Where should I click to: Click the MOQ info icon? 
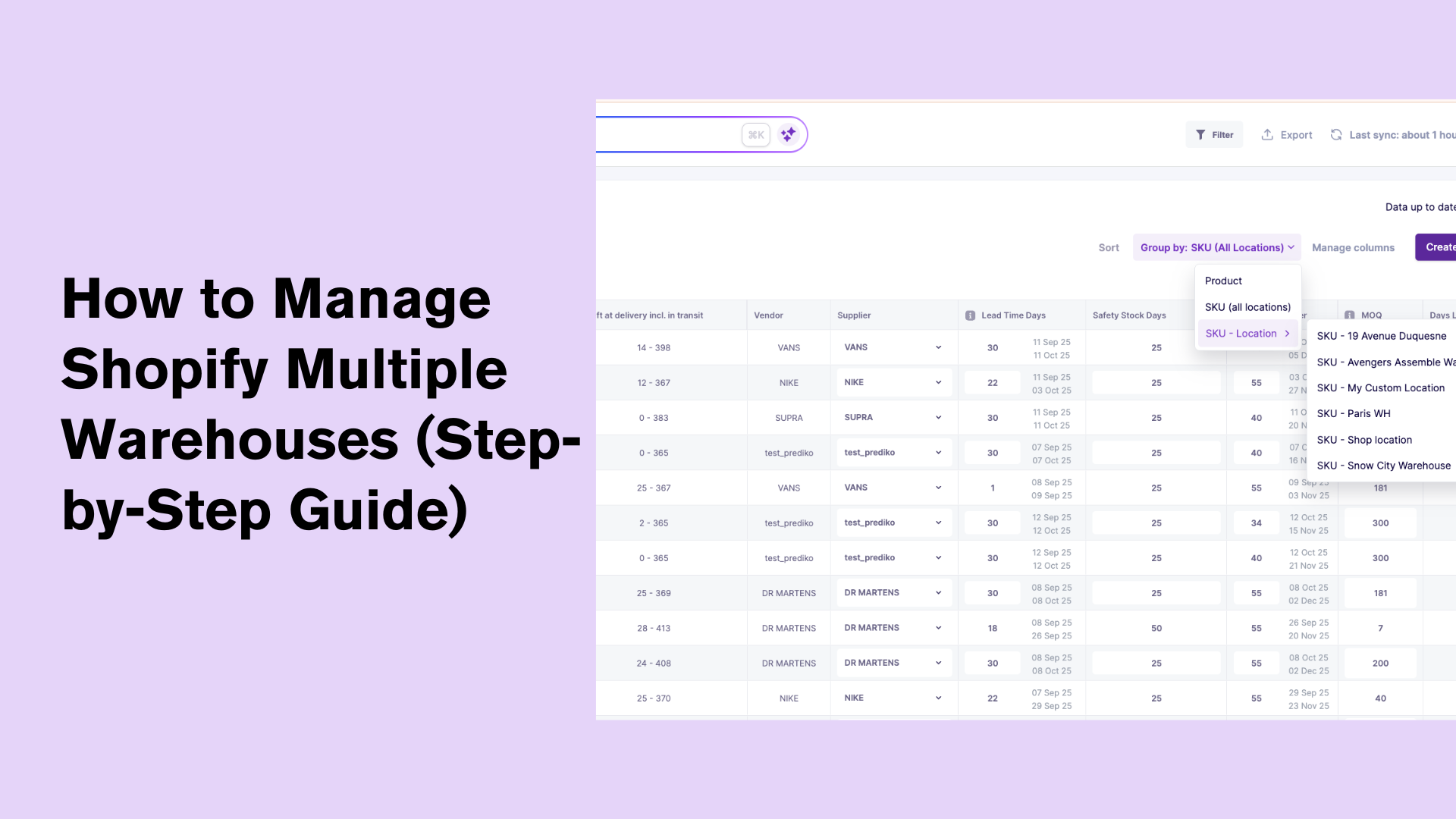[1350, 315]
